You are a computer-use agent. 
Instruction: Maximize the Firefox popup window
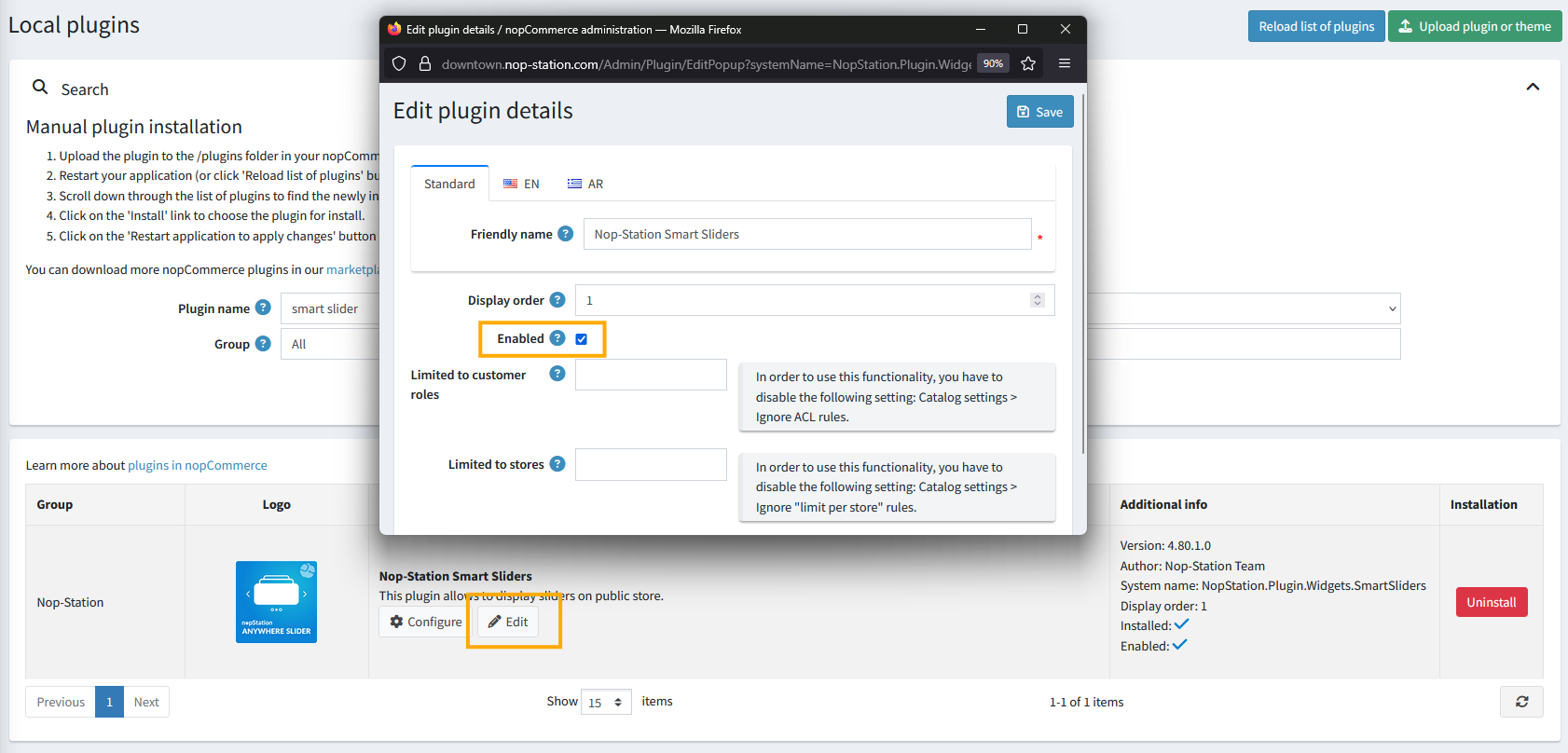[x=1023, y=29]
